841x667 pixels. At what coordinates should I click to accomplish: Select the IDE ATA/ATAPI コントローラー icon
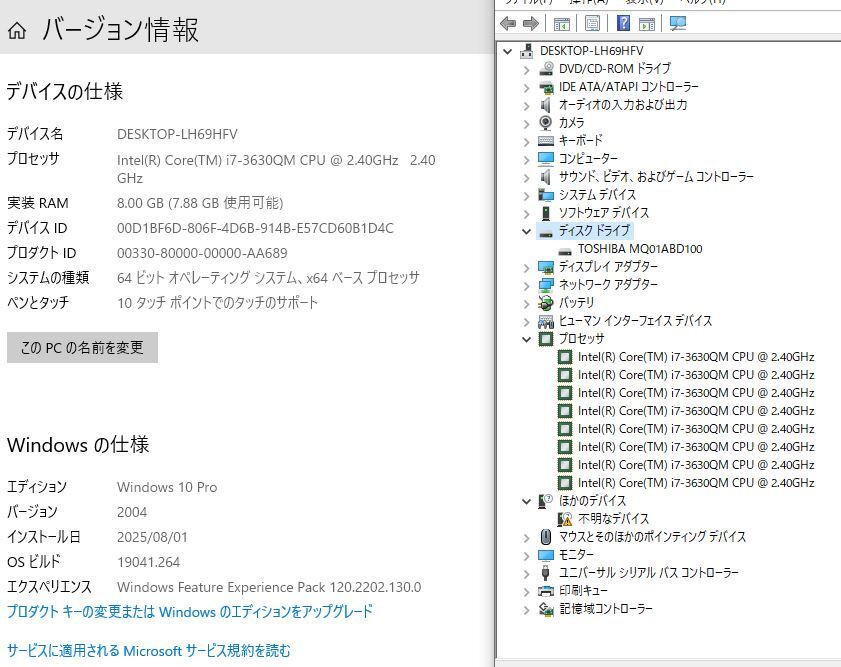(x=546, y=87)
